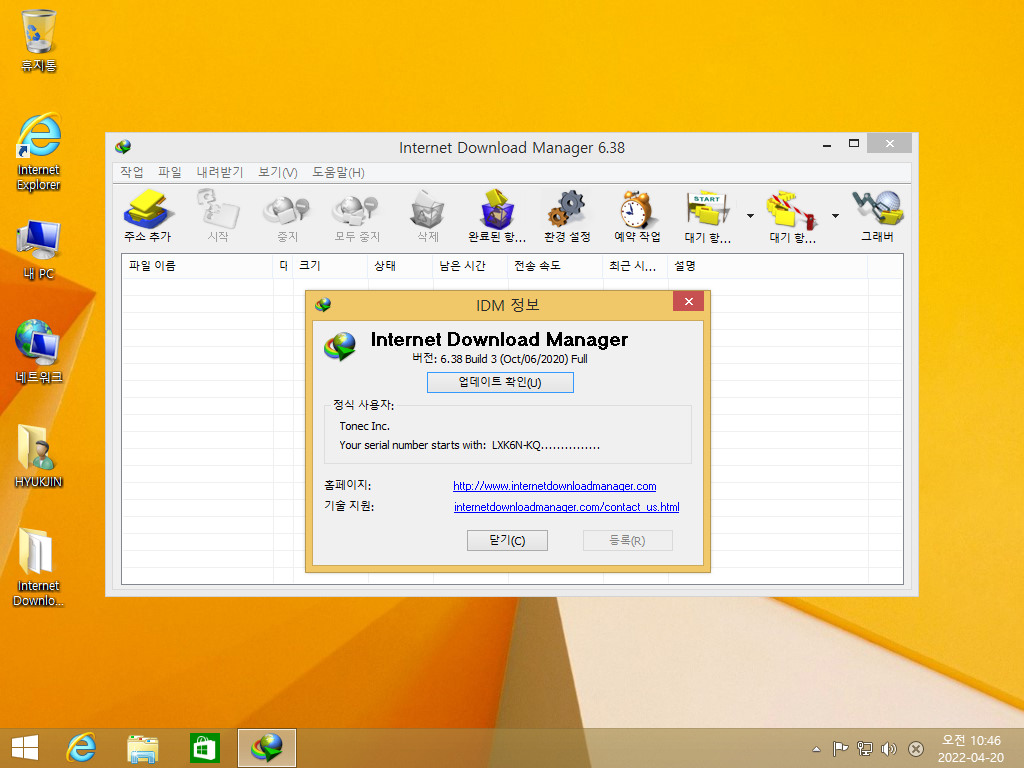Open the 보기(V) menu

click(278, 172)
